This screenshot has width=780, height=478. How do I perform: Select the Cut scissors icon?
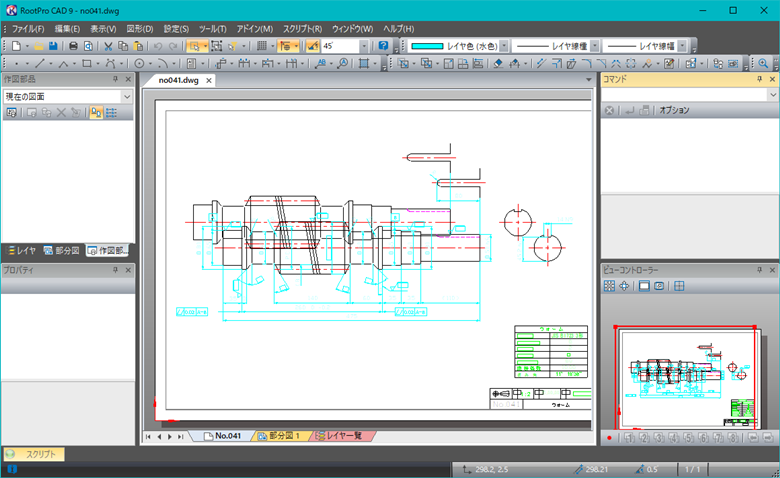(x=108, y=46)
